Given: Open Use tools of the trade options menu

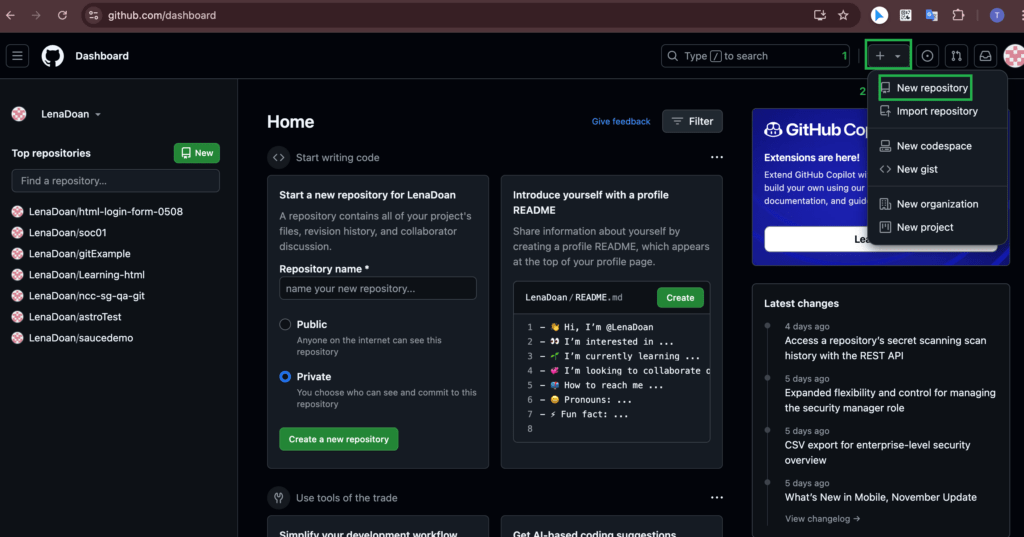Looking at the screenshot, I should click(x=716, y=498).
